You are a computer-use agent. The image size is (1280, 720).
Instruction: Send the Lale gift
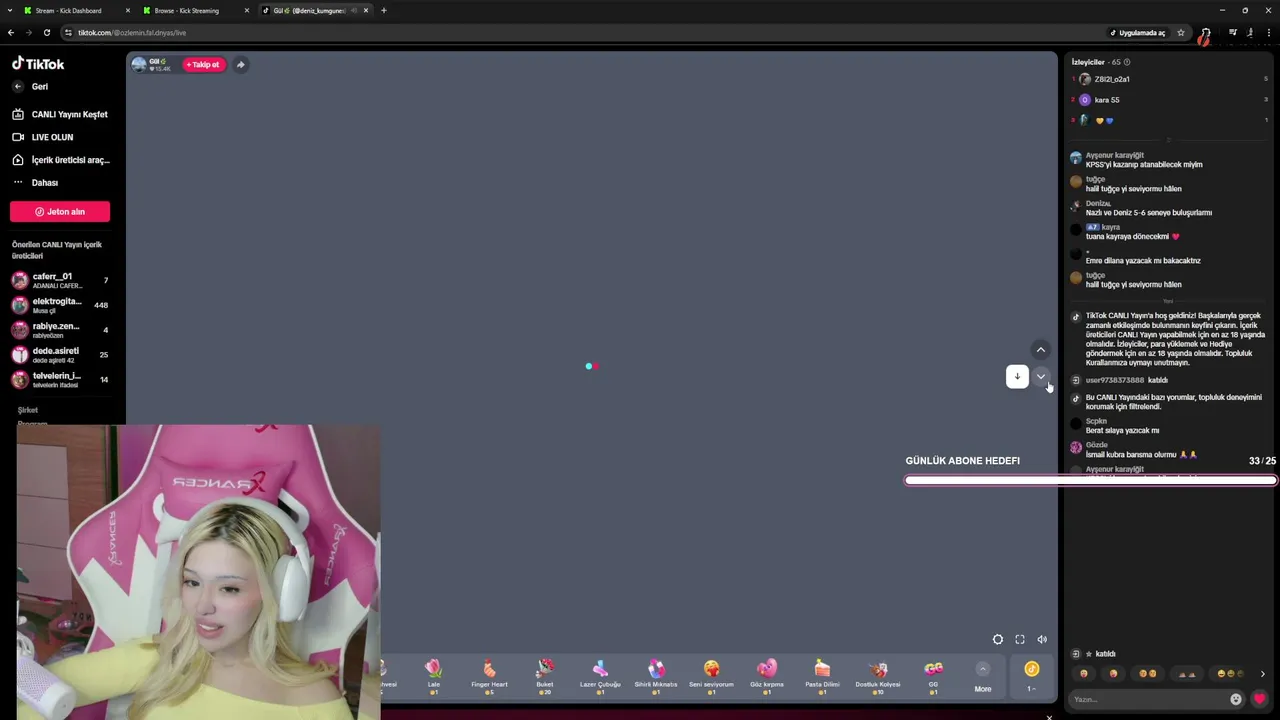(433, 676)
